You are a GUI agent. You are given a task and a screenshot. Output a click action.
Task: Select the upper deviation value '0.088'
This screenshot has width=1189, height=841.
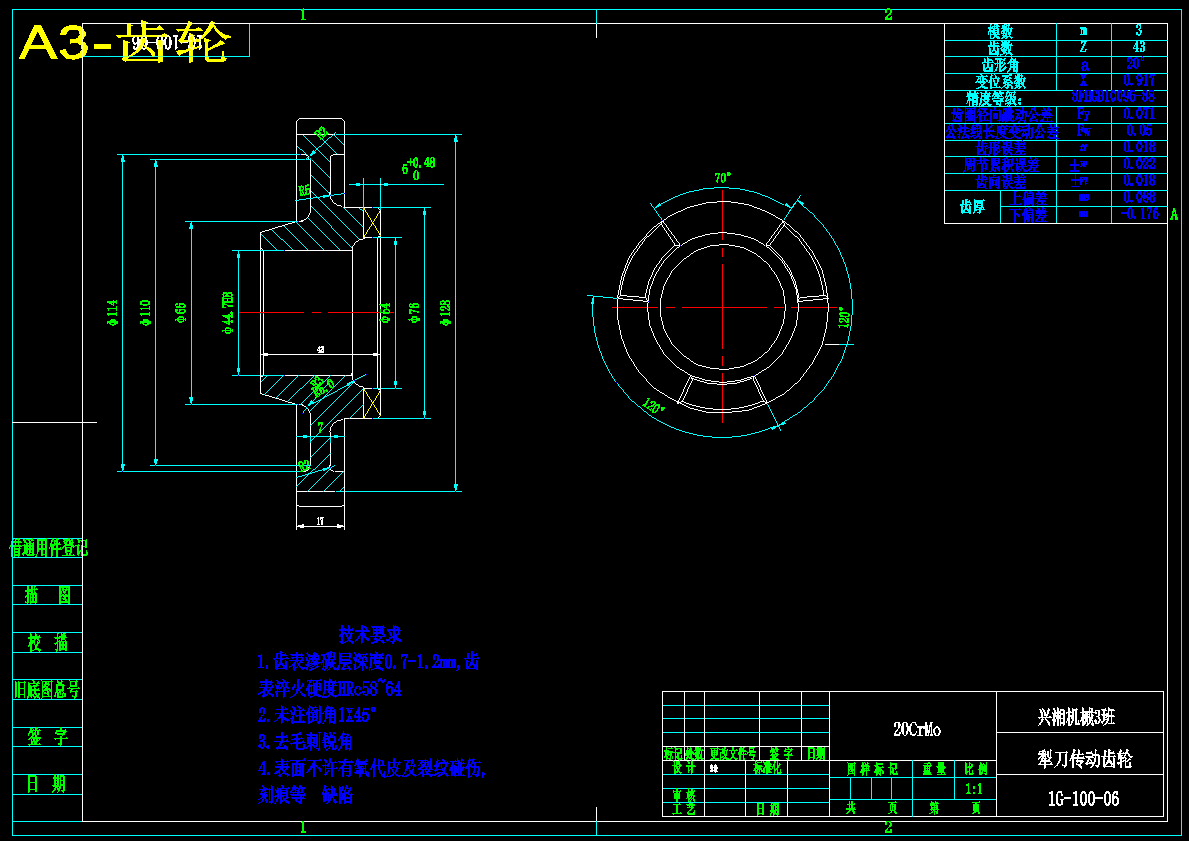1139,197
